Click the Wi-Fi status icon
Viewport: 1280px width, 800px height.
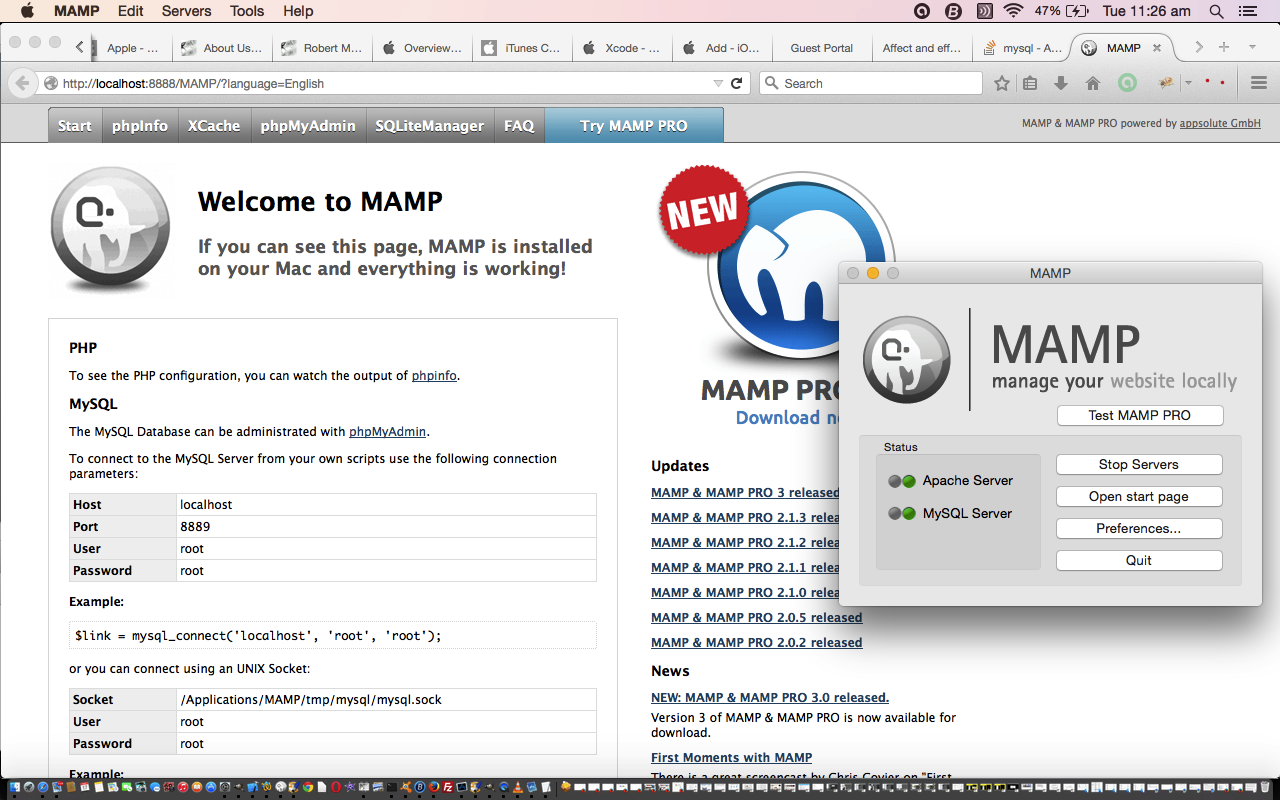[x=1014, y=11]
